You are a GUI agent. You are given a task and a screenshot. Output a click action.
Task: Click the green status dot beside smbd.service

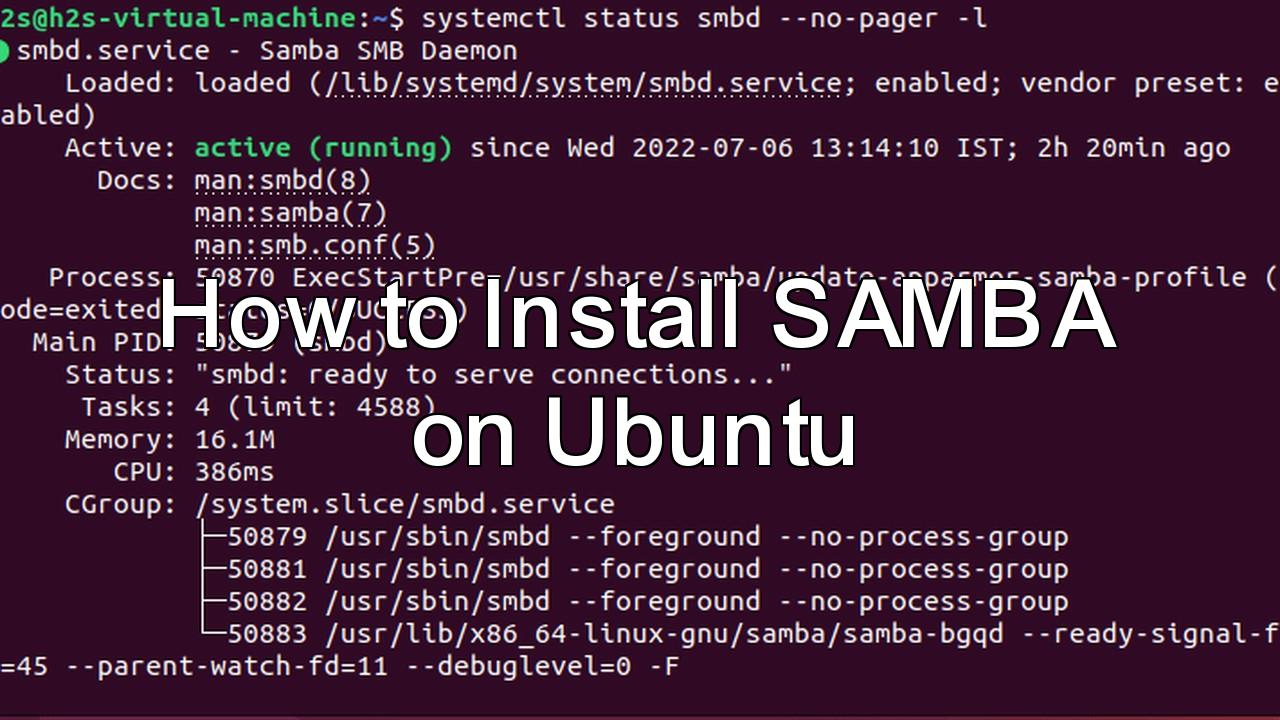pos(4,51)
